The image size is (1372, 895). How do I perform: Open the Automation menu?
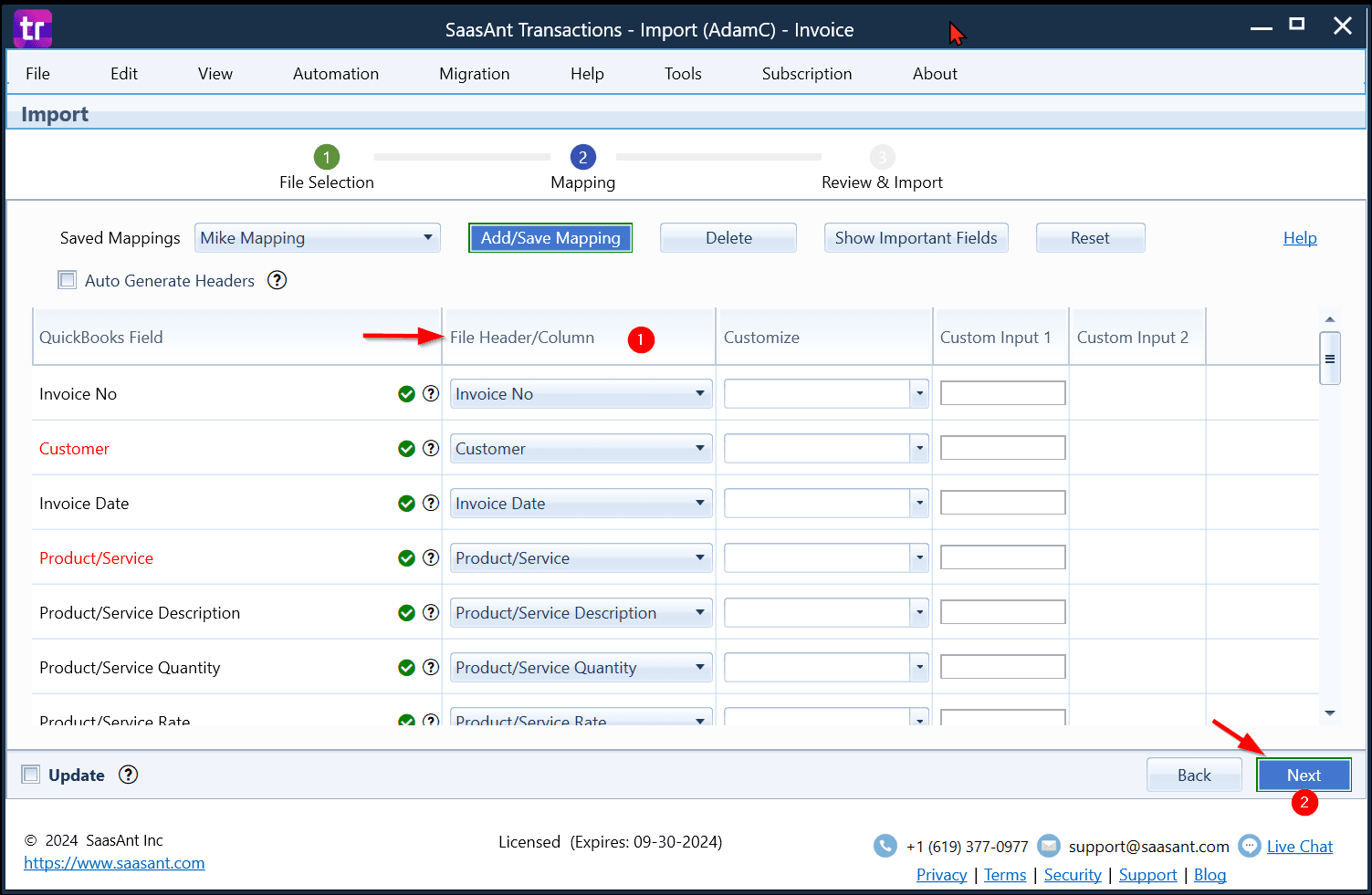336,74
